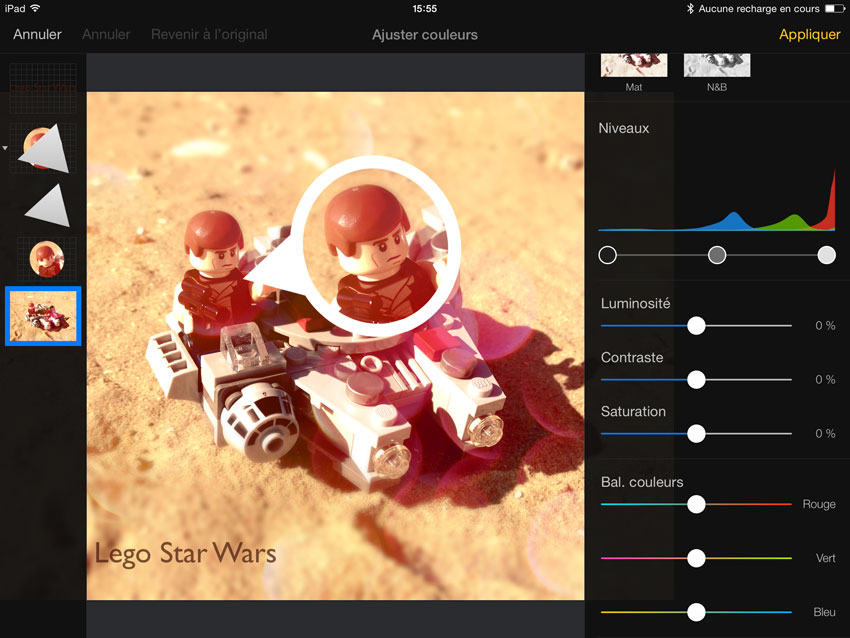Click the Saturation slider knob
This screenshot has width=850, height=638.
coord(696,434)
